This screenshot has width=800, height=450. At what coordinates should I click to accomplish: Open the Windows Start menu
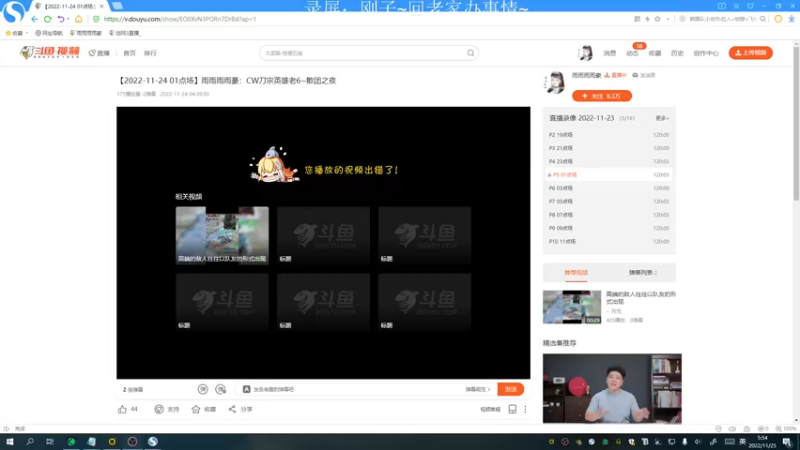point(9,442)
